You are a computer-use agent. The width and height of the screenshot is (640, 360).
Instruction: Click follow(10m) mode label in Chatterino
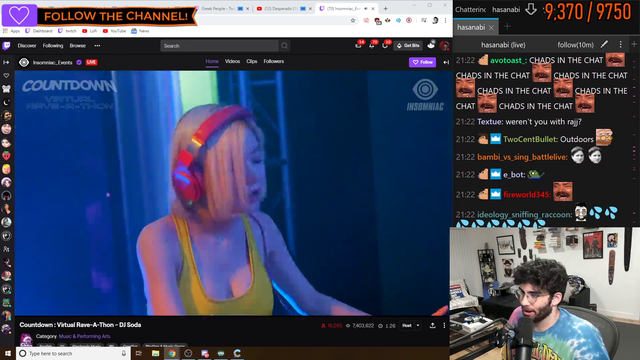pyautogui.click(x=575, y=45)
